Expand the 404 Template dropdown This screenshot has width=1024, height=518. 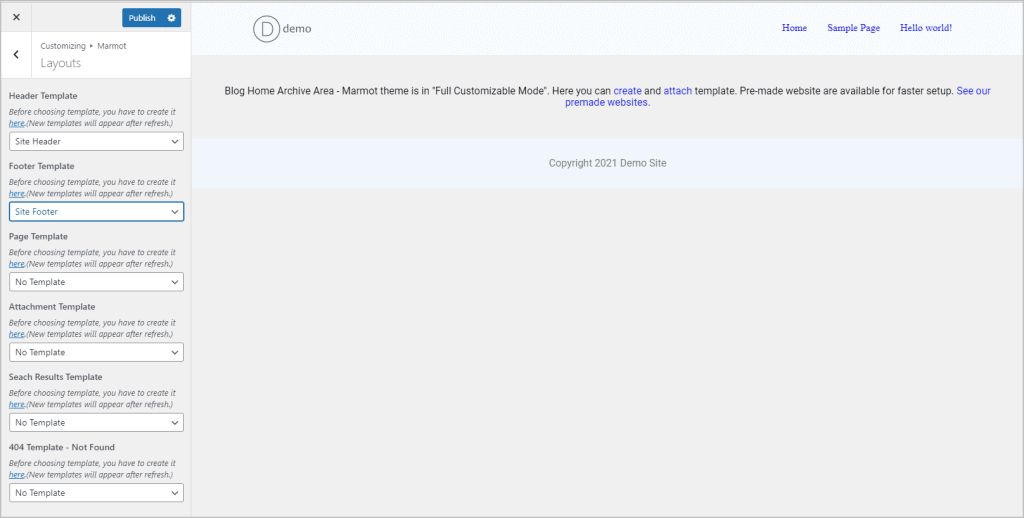click(x=96, y=493)
